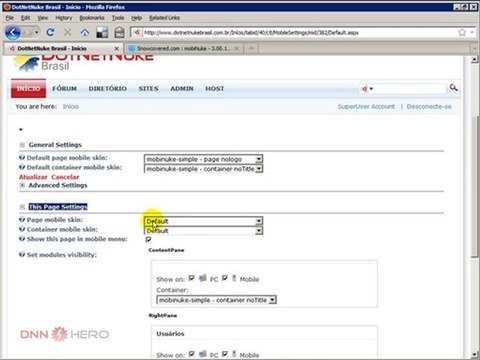This screenshot has width=480, height=360.
Task: Open Page mobile skin dropdown
Action: [x=203, y=221]
